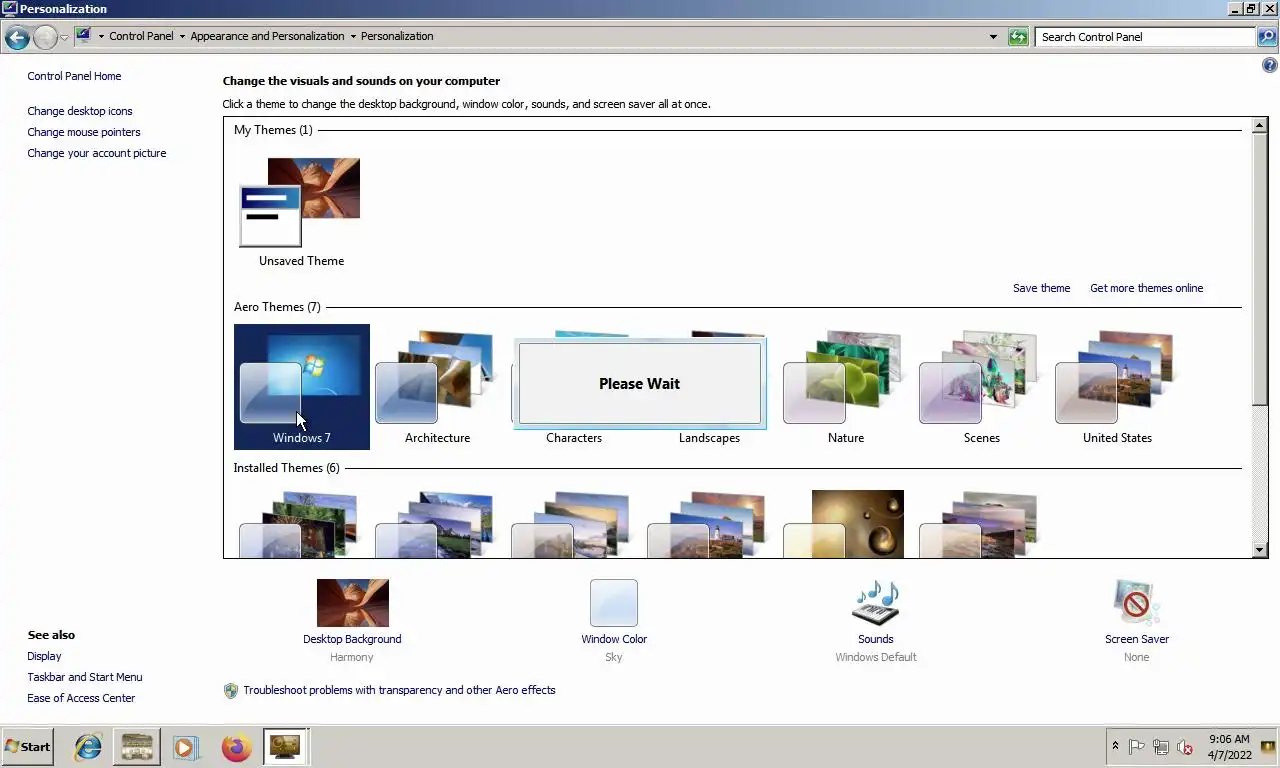This screenshot has width=1280, height=768.
Task: Expand dropdown arrow before Control Panel breadcrumb
Action: pos(101,37)
